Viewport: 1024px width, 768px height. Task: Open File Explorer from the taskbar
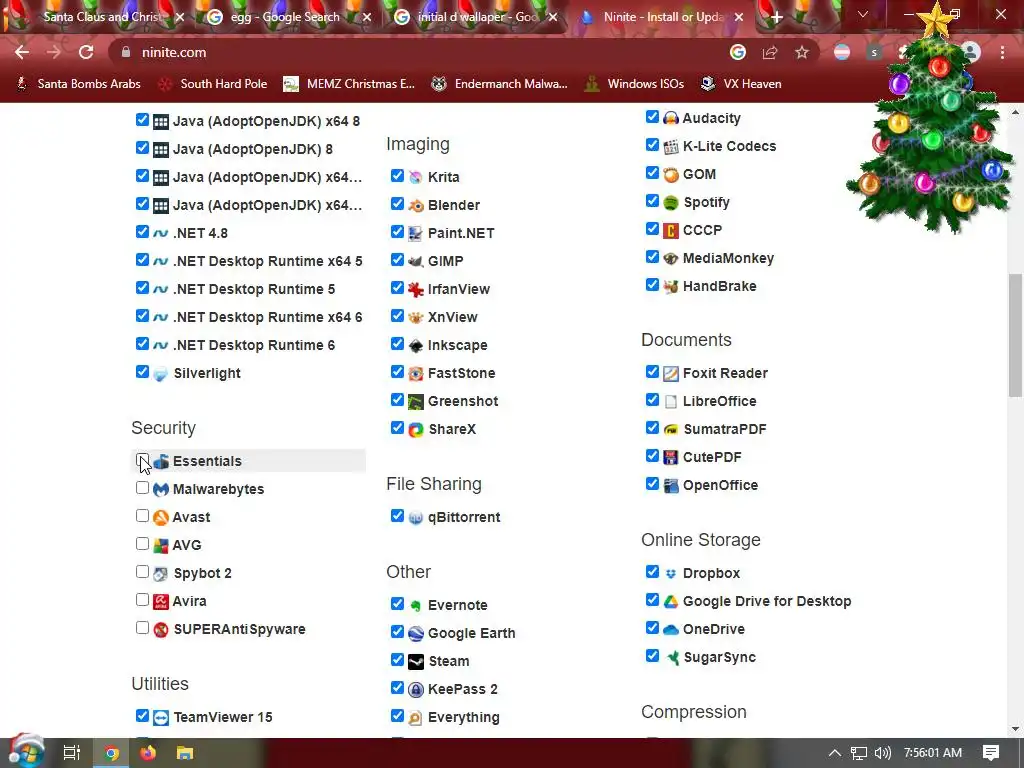(x=185, y=753)
